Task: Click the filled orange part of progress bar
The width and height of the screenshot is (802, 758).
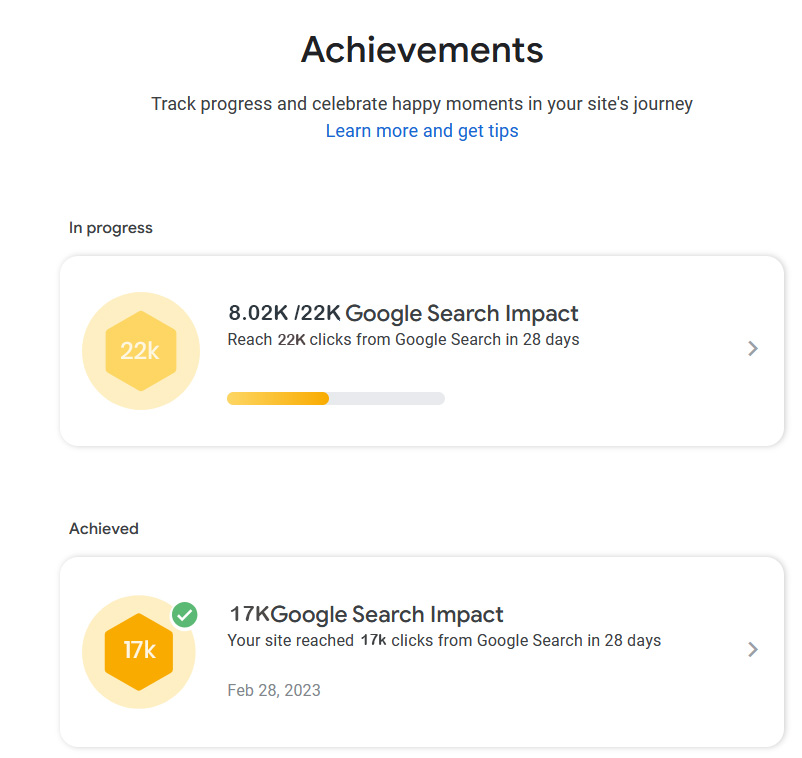Action: click(x=278, y=398)
